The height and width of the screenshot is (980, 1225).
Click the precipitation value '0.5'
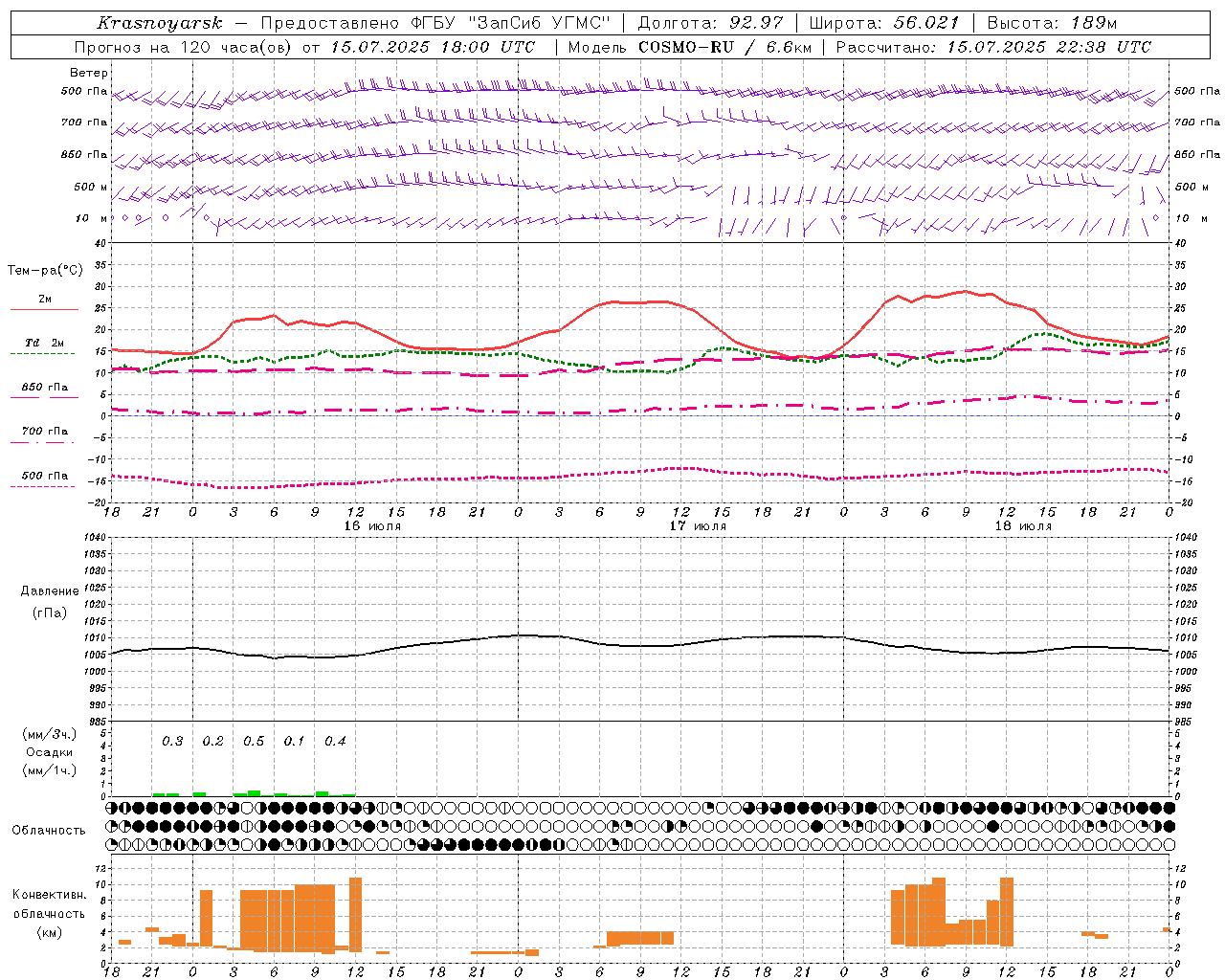coord(254,742)
